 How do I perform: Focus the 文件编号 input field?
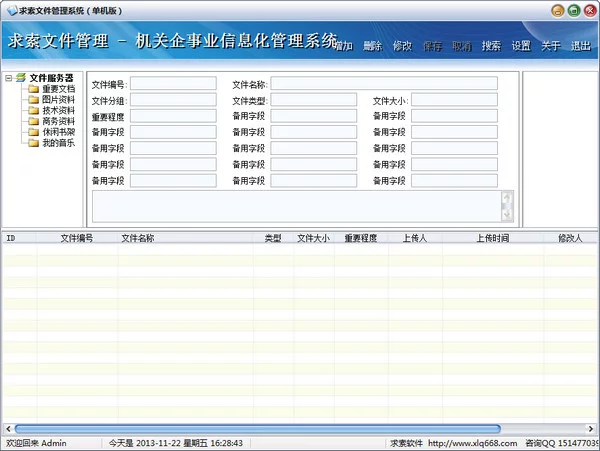coord(173,83)
